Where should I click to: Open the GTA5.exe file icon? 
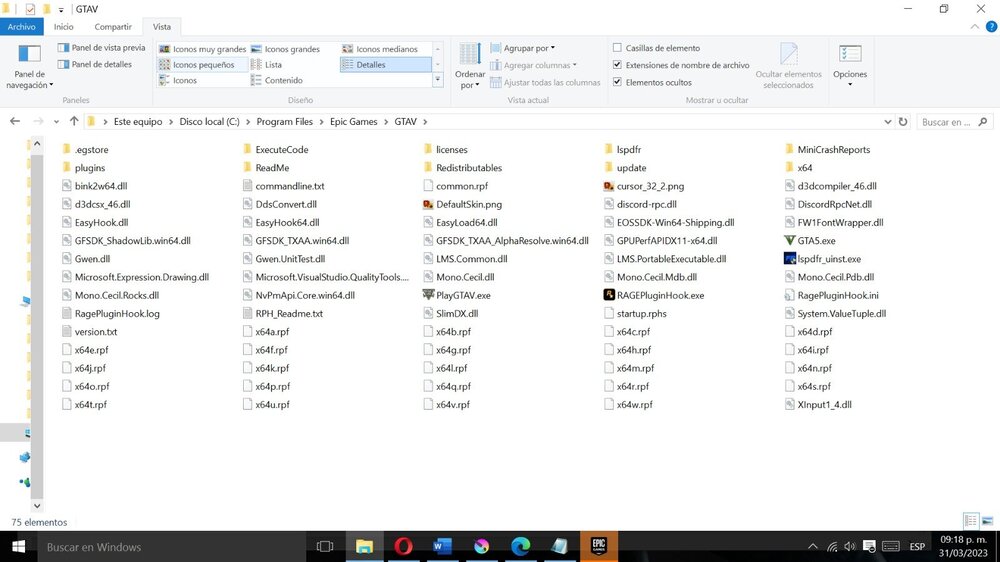[790, 240]
